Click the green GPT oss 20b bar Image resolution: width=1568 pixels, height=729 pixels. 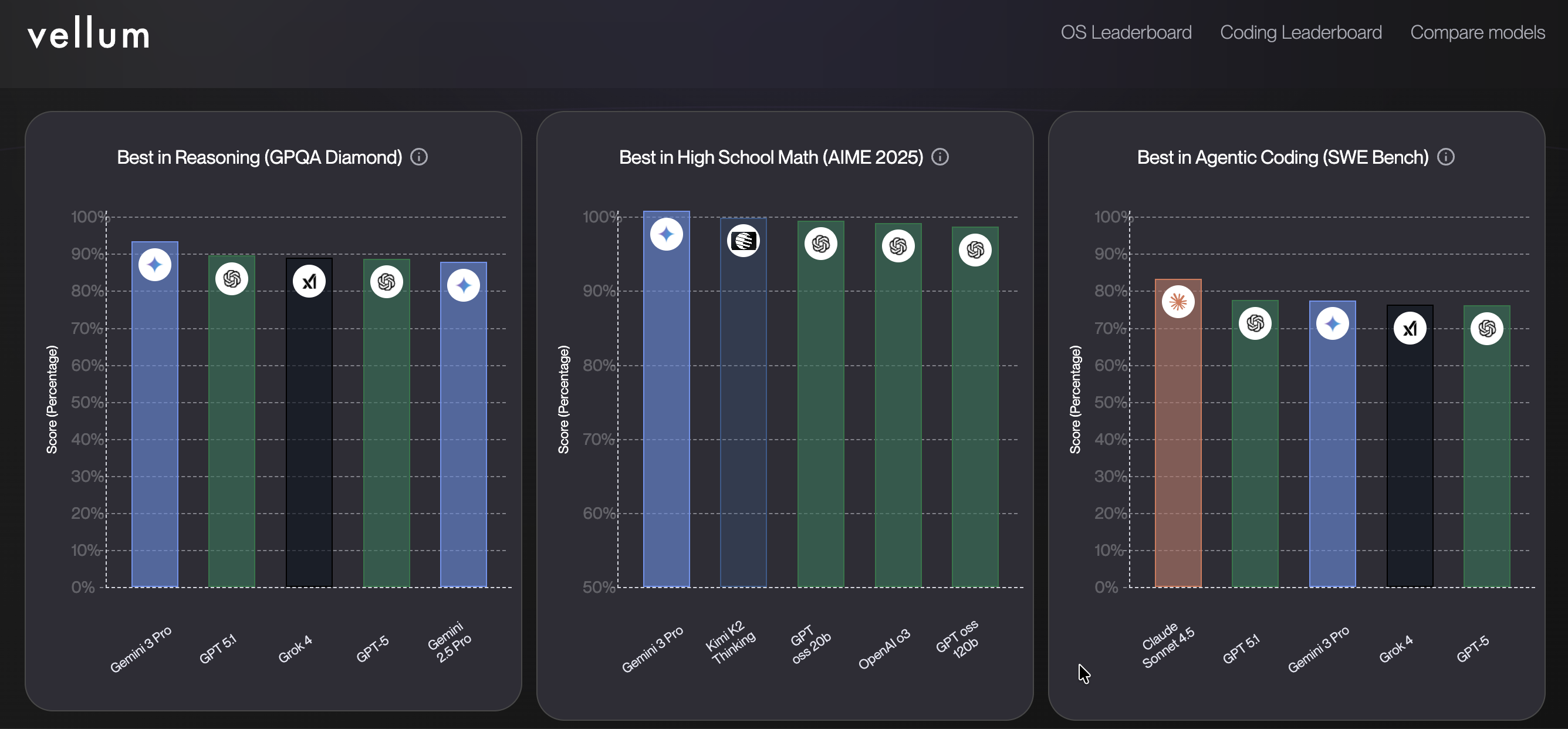click(x=820, y=426)
